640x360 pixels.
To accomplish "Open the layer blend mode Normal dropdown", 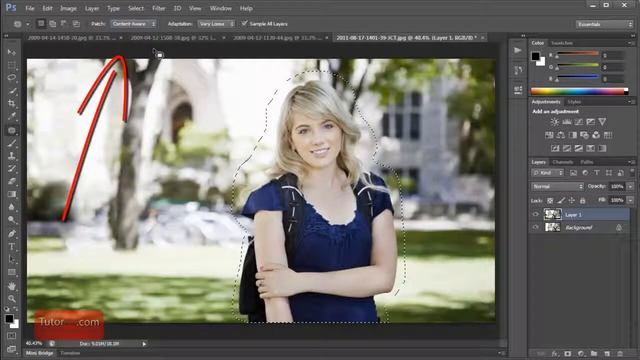I will point(558,186).
